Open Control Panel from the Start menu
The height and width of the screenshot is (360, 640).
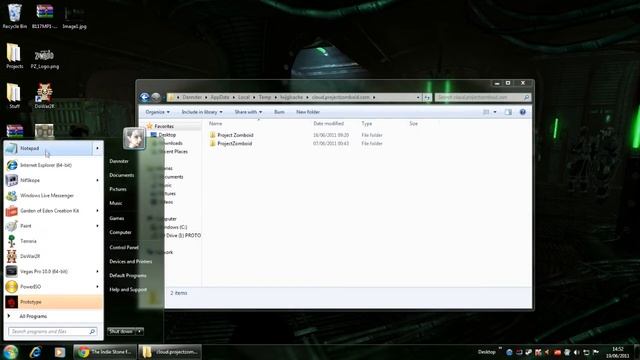[124, 247]
